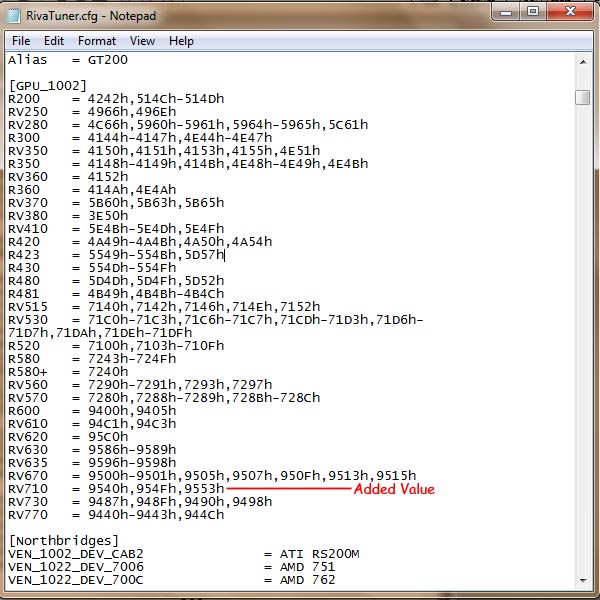The height and width of the screenshot is (600, 600).
Task: Click the RV560 line
Action: (x=140, y=385)
